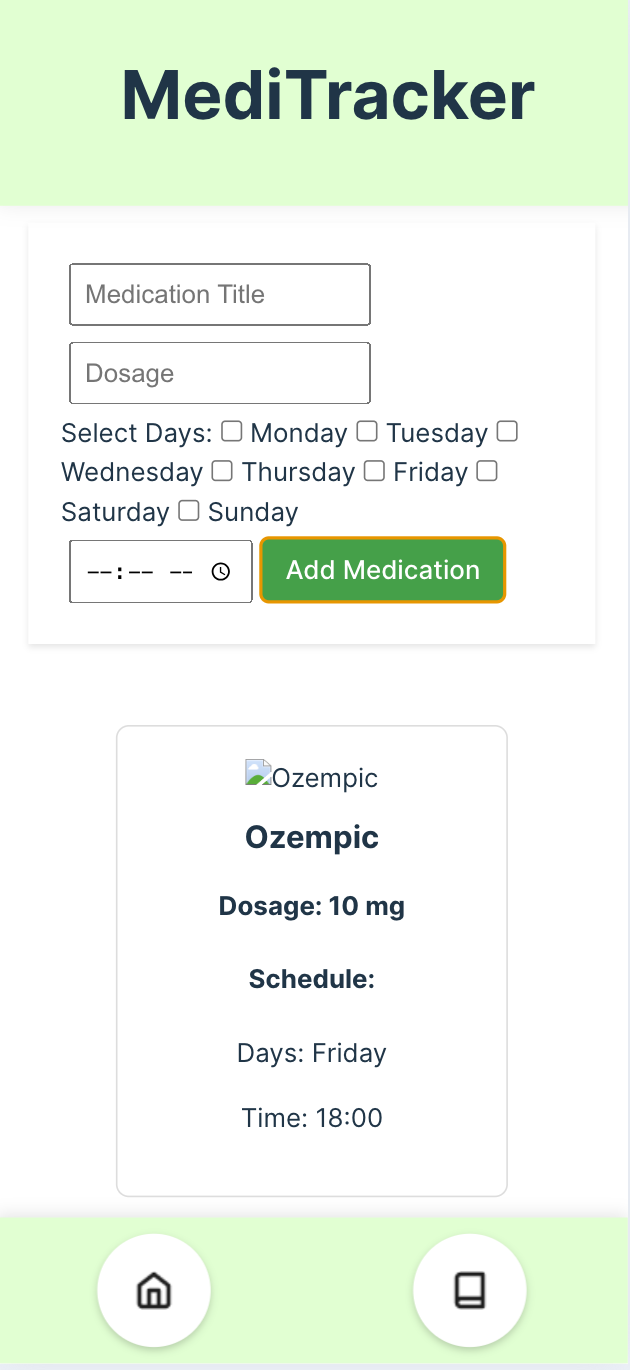Viewport: 630px width, 1370px height.
Task: Open the book library icon
Action: click(469, 1290)
